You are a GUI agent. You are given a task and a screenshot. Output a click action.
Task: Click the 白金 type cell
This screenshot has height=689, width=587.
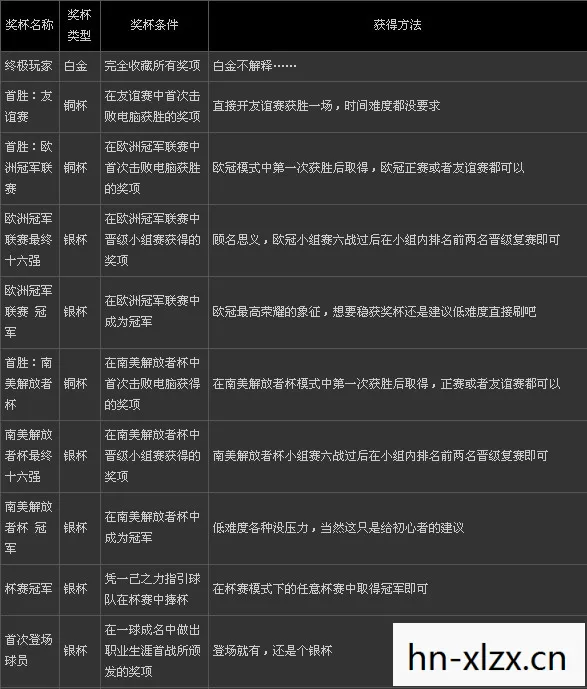coord(80,66)
